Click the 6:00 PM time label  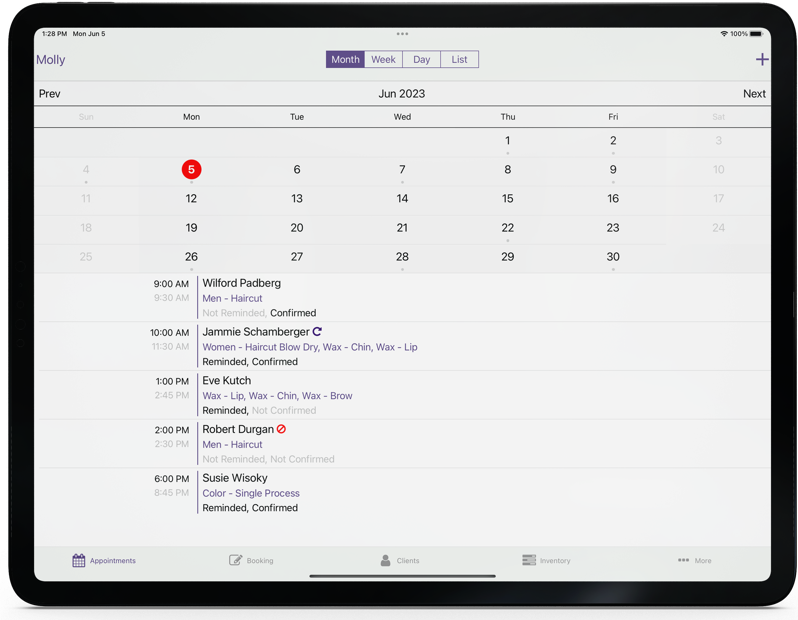click(x=172, y=479)
